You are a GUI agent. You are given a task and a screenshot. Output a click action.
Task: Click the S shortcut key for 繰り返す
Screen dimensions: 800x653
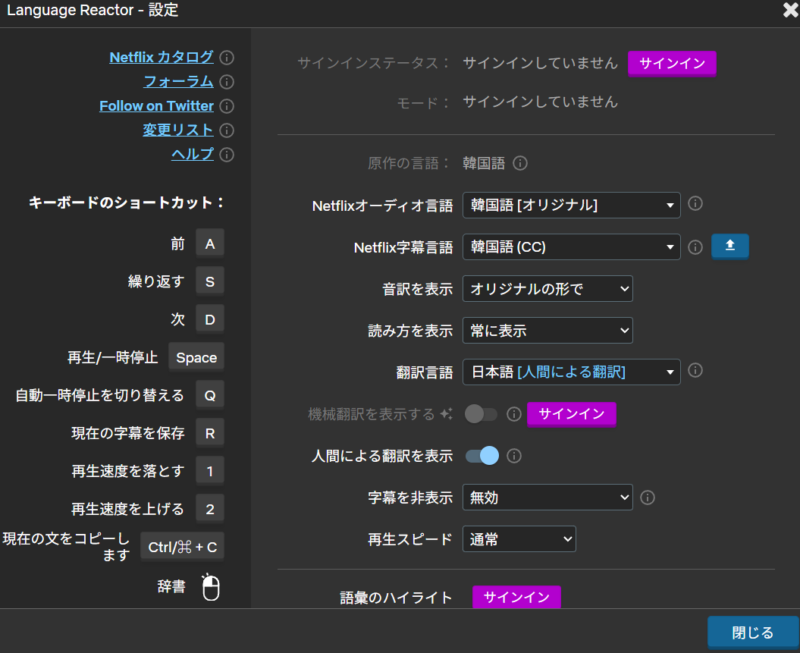210,282
